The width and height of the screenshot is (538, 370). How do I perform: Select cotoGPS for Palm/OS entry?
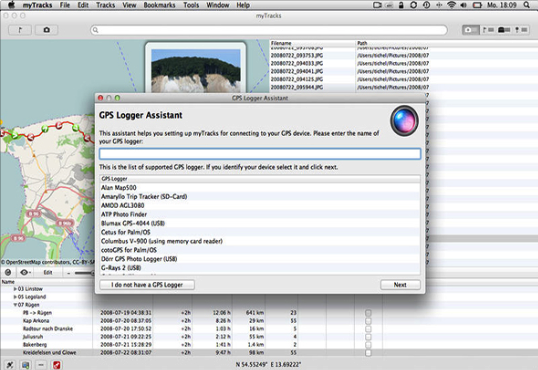(x=260, y=250)
